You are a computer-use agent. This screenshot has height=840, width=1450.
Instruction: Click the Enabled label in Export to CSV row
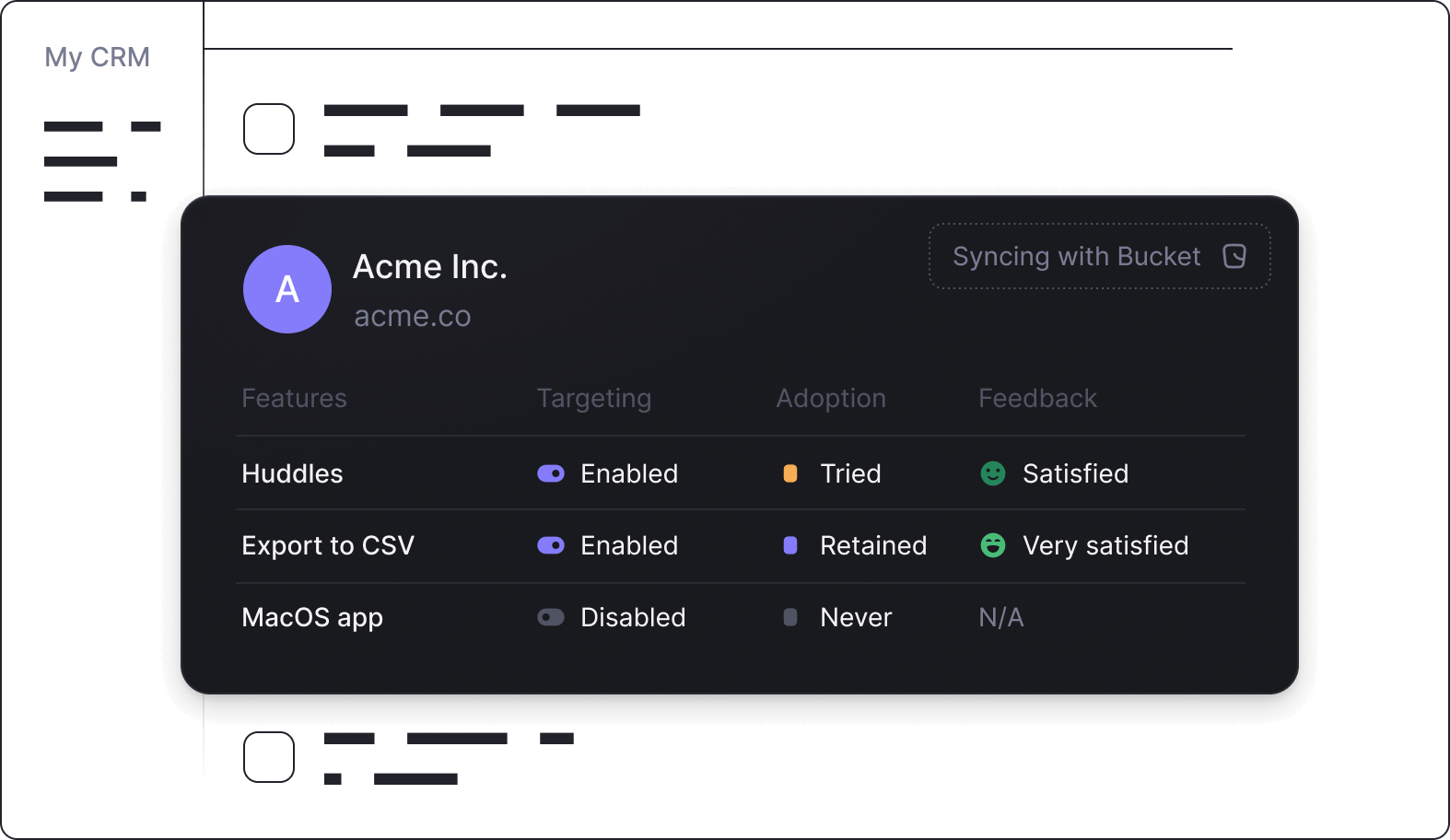(x=629, y=545)
